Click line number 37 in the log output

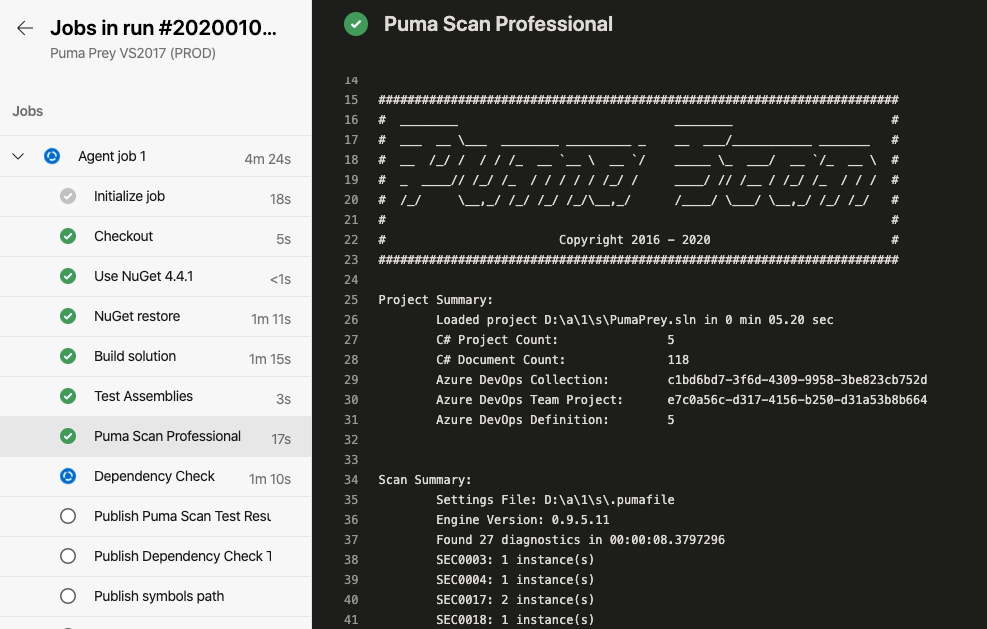(351, 539)
